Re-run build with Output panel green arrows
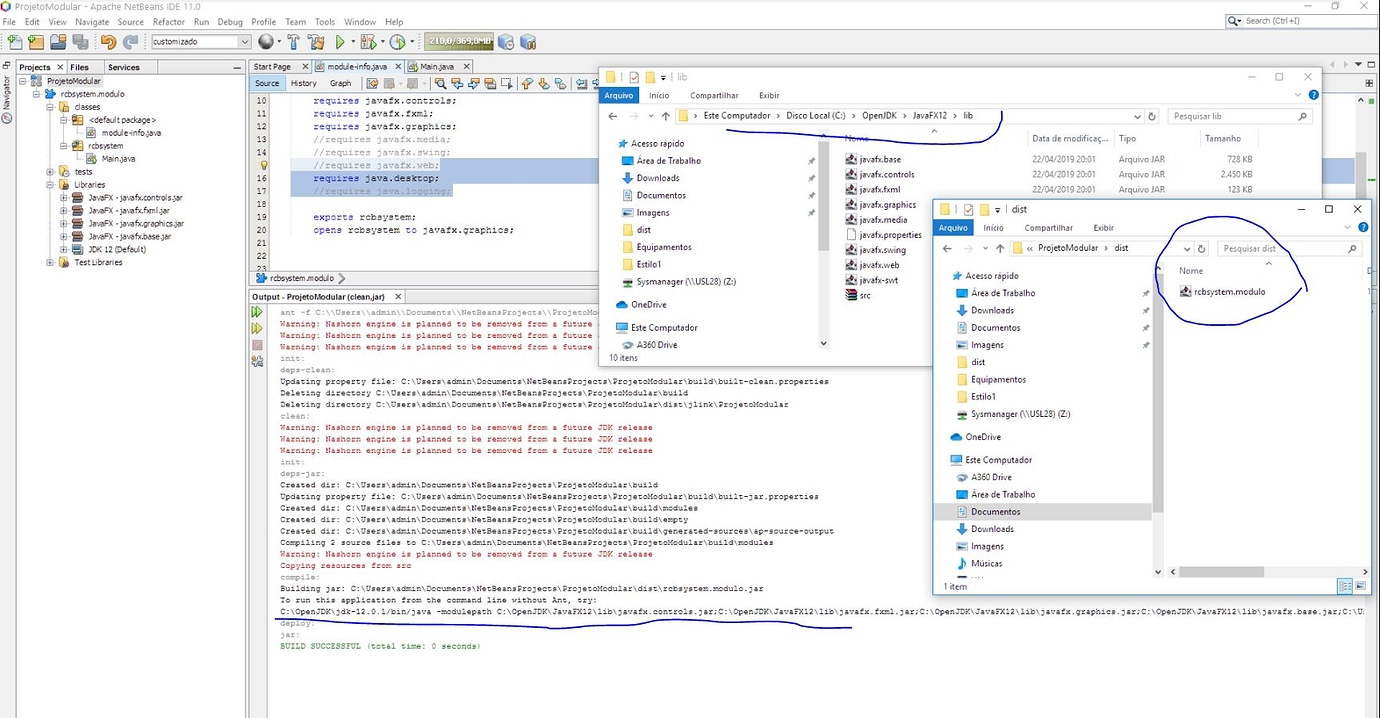Viewport: 1380px width, 718px height. (x=257, y=313)
